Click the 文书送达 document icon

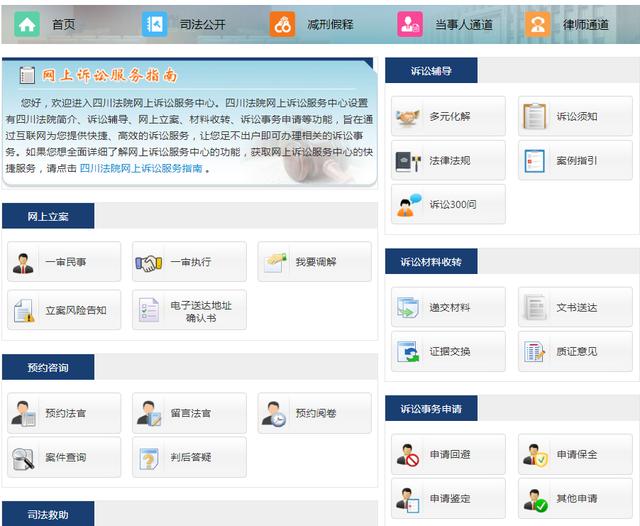pos(534,307)
